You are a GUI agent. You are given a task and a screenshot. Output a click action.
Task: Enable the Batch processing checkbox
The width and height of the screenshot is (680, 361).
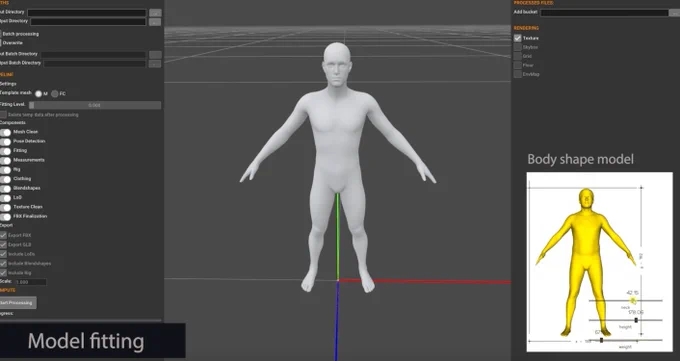pos(1,34)
